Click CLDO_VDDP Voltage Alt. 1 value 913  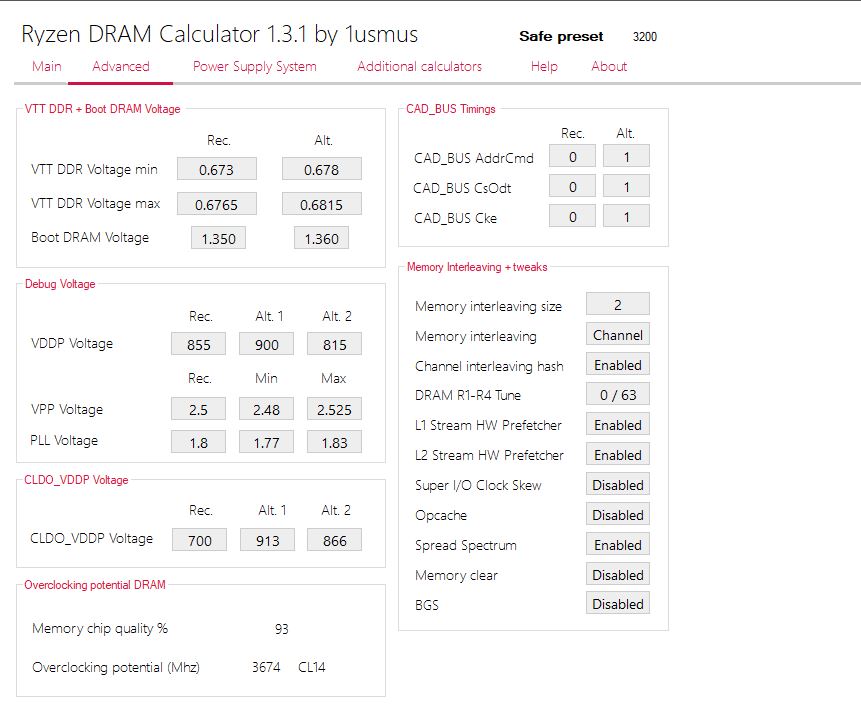coord(267,540)
